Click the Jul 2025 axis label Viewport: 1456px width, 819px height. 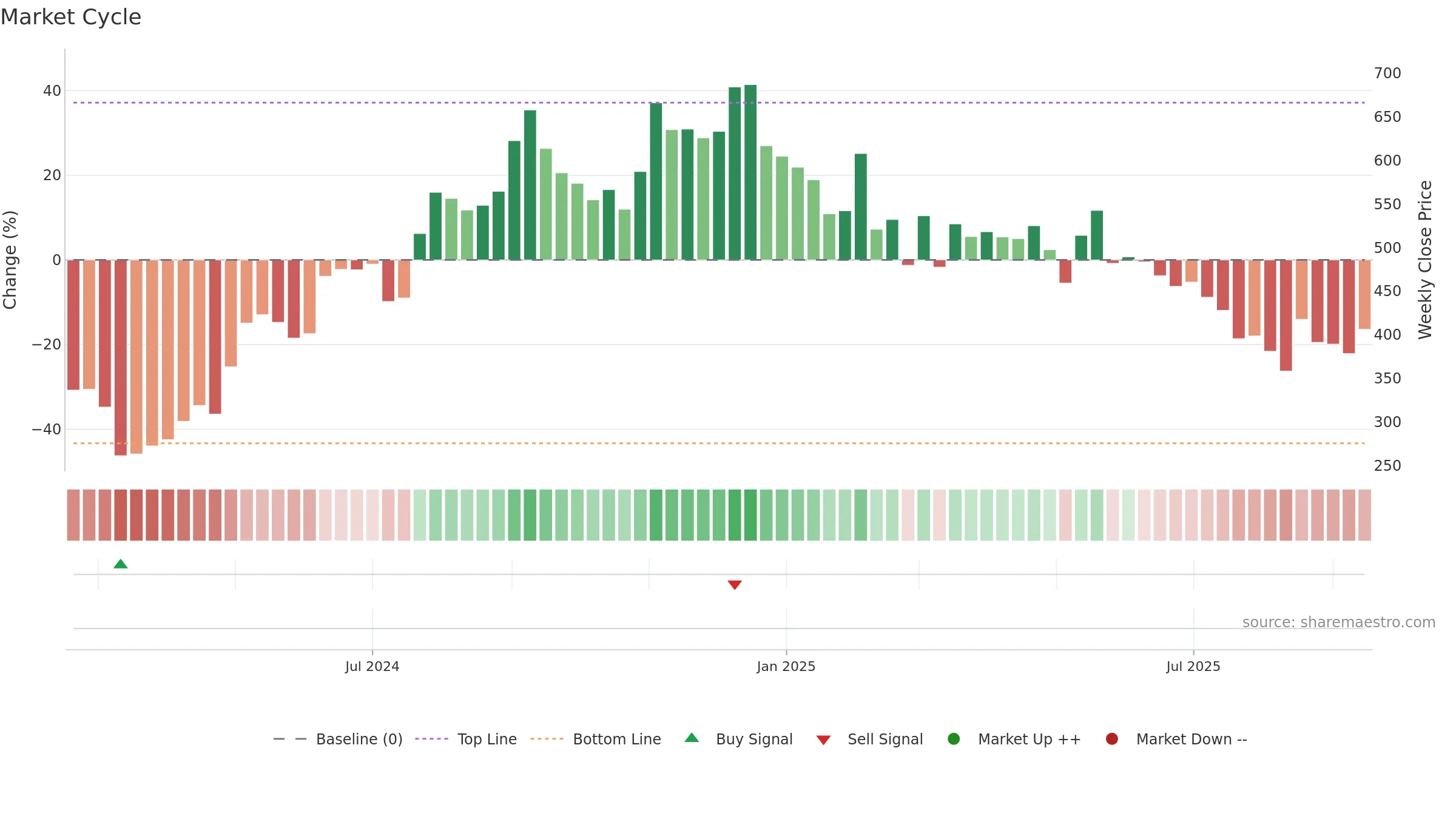pos(1193,666)
